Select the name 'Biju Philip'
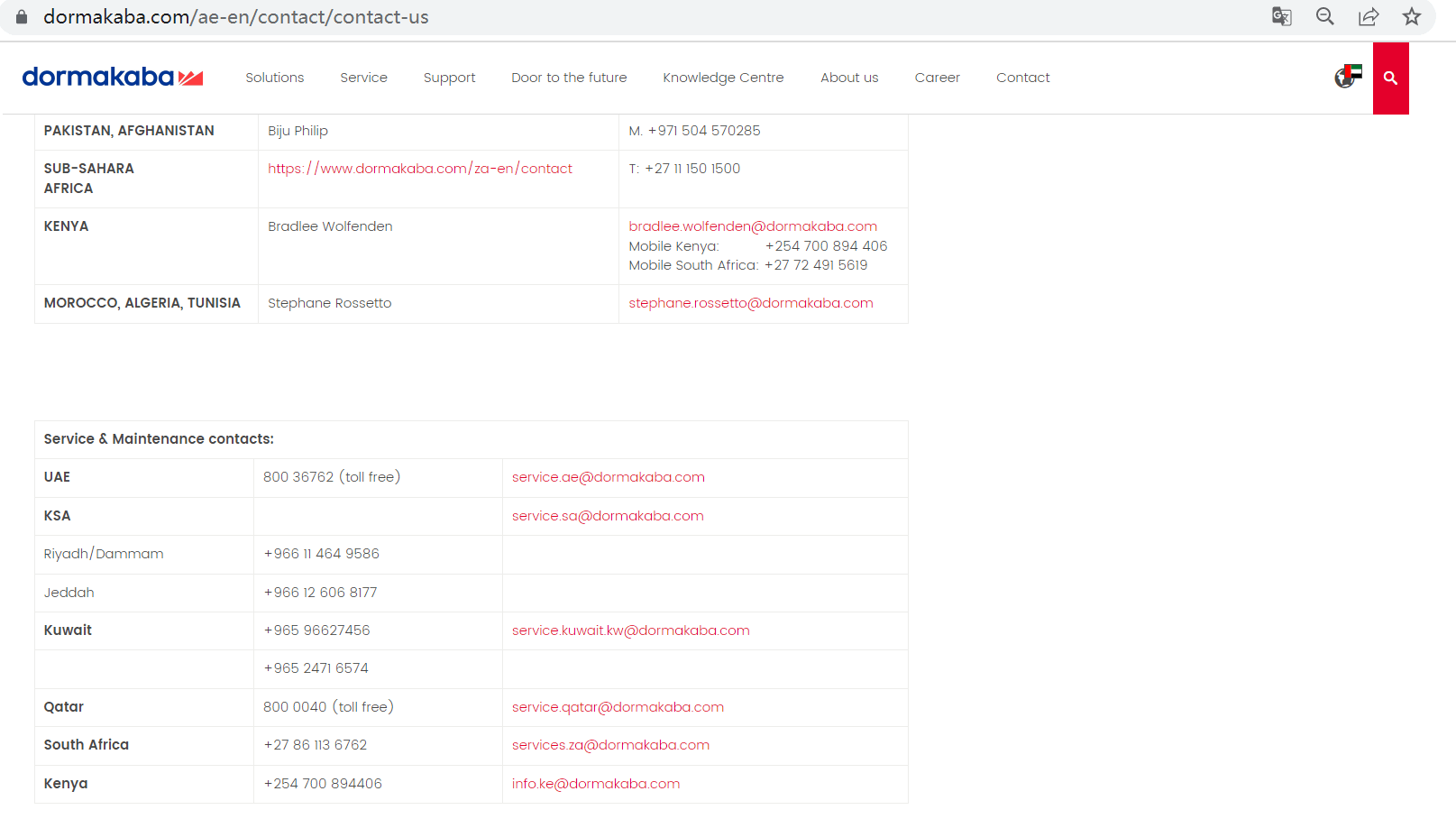 click(x=298, y=131)
